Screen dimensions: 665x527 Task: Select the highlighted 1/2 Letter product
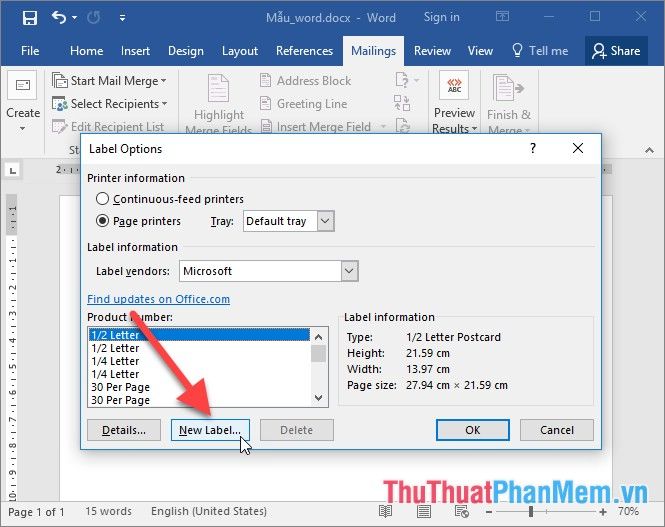199,335
